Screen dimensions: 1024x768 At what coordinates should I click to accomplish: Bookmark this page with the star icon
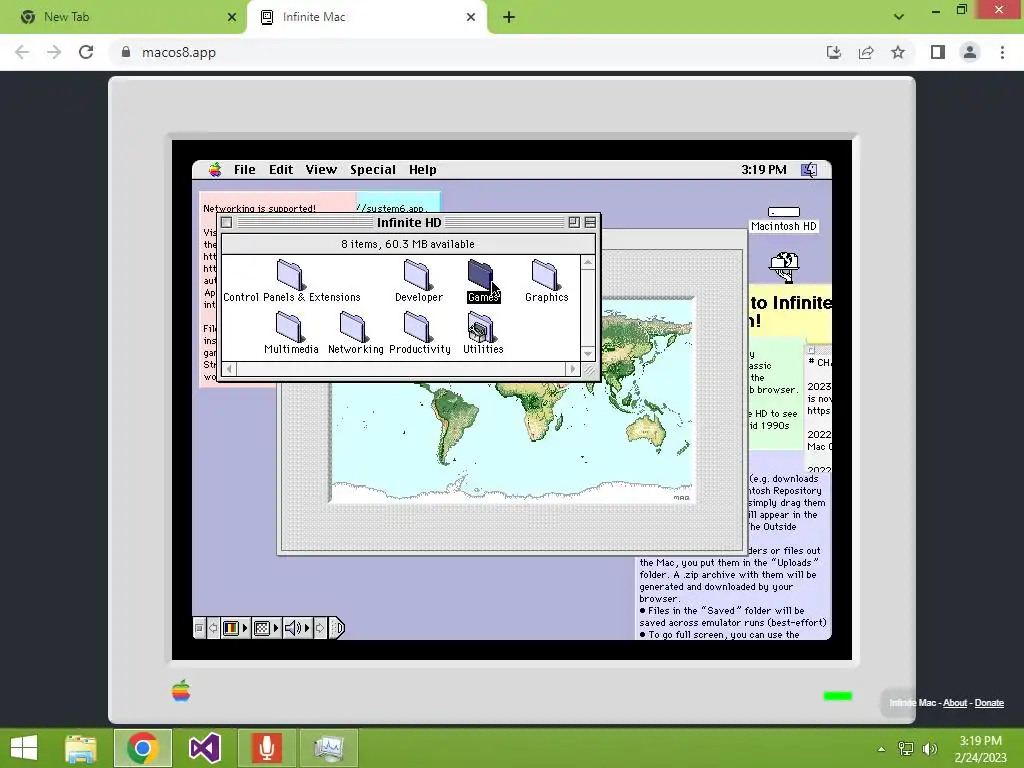pos(898,52)
